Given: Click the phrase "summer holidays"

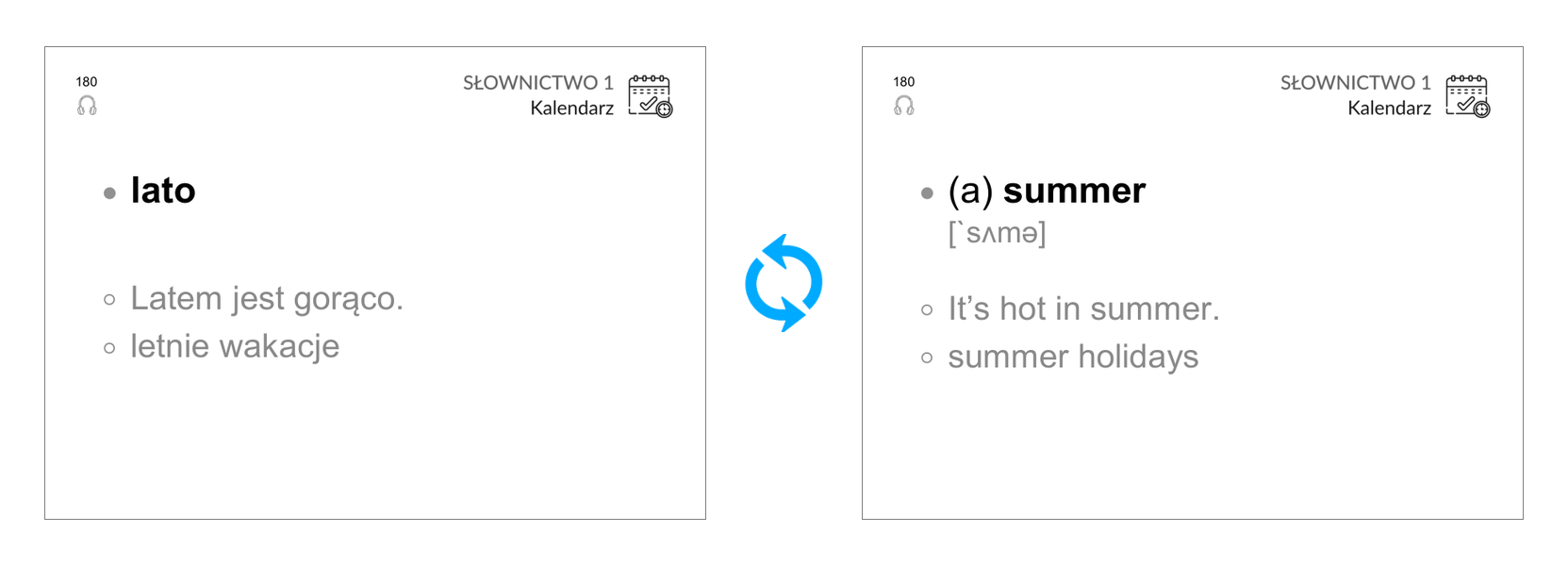Looking at the screenshot, I should (x=1073, y=358).
